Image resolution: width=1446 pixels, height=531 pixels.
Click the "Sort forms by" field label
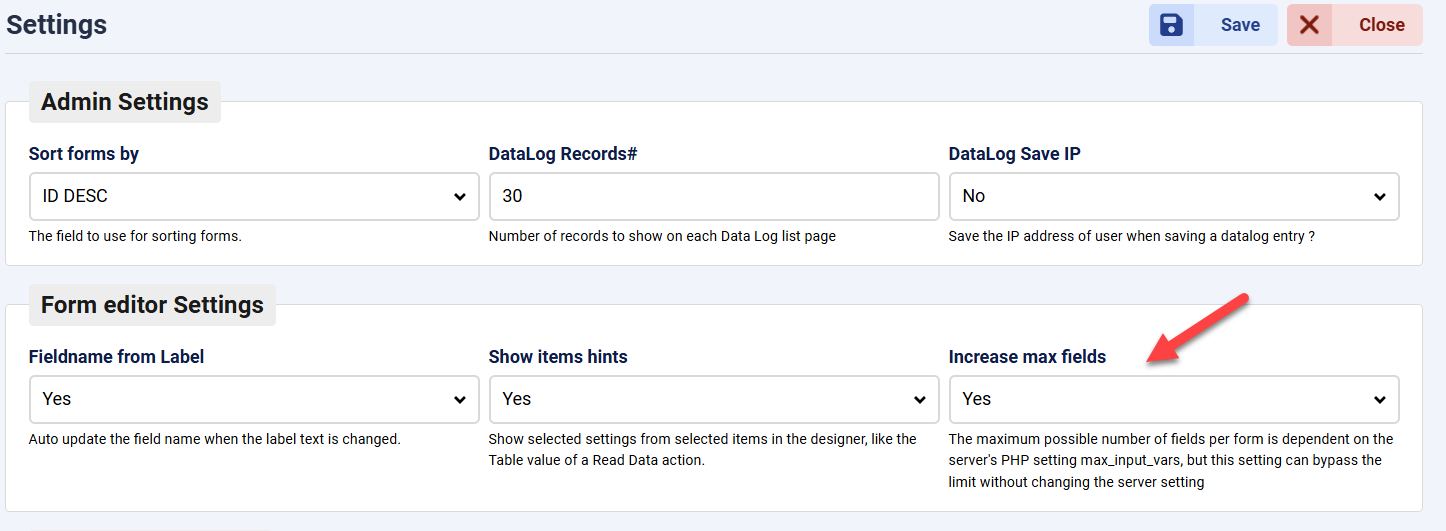click(84, 154)
